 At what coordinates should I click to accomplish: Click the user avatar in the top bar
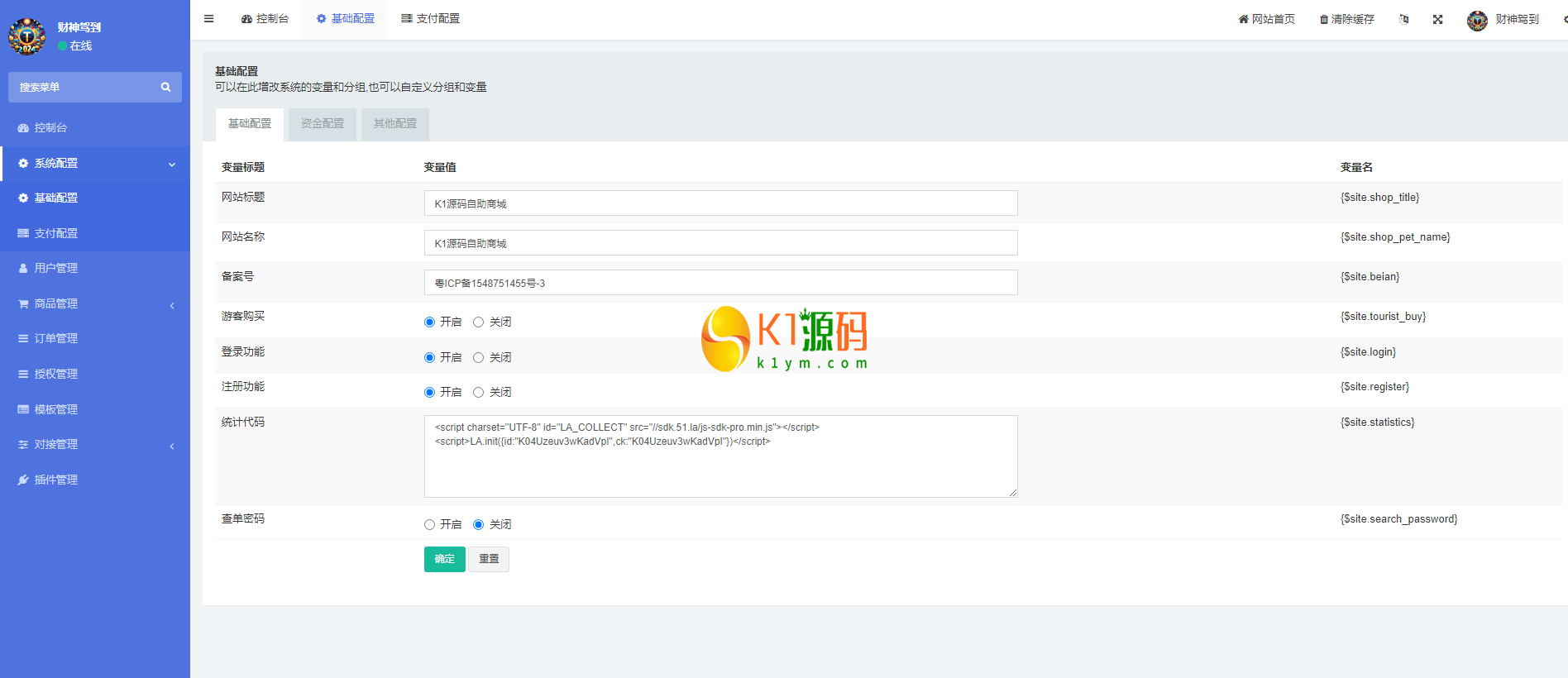point(1477,20)
